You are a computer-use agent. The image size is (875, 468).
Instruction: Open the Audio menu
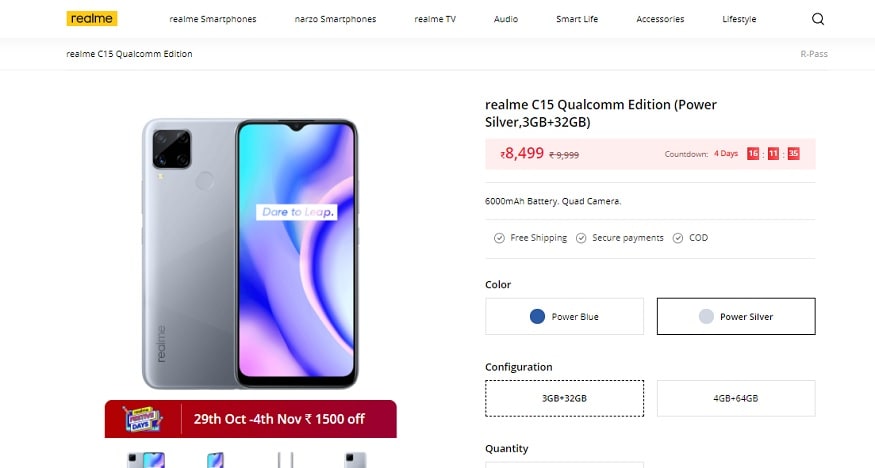[506, 19]
